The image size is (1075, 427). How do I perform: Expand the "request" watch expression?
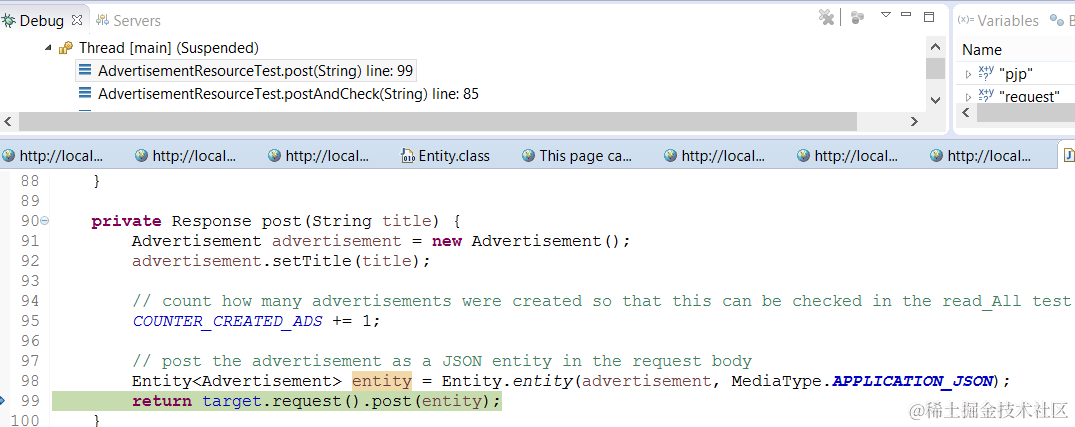pos(968,97)
